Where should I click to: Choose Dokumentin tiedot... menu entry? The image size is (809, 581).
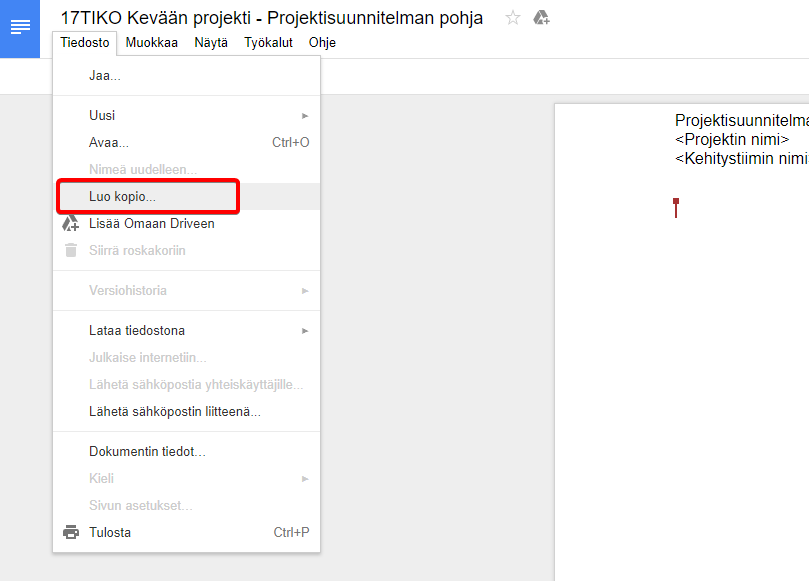coord(147,452)
